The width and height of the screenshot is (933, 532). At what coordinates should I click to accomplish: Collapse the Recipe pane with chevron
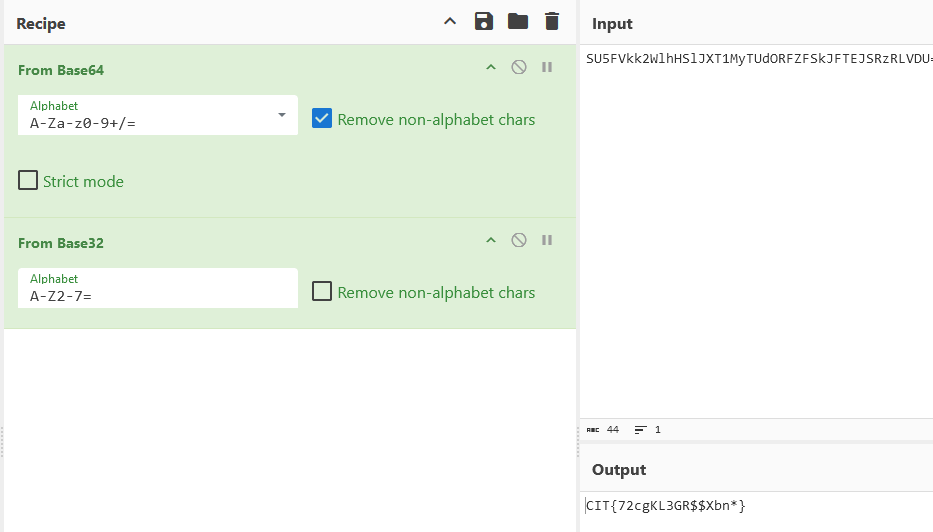tap(450, 22)
